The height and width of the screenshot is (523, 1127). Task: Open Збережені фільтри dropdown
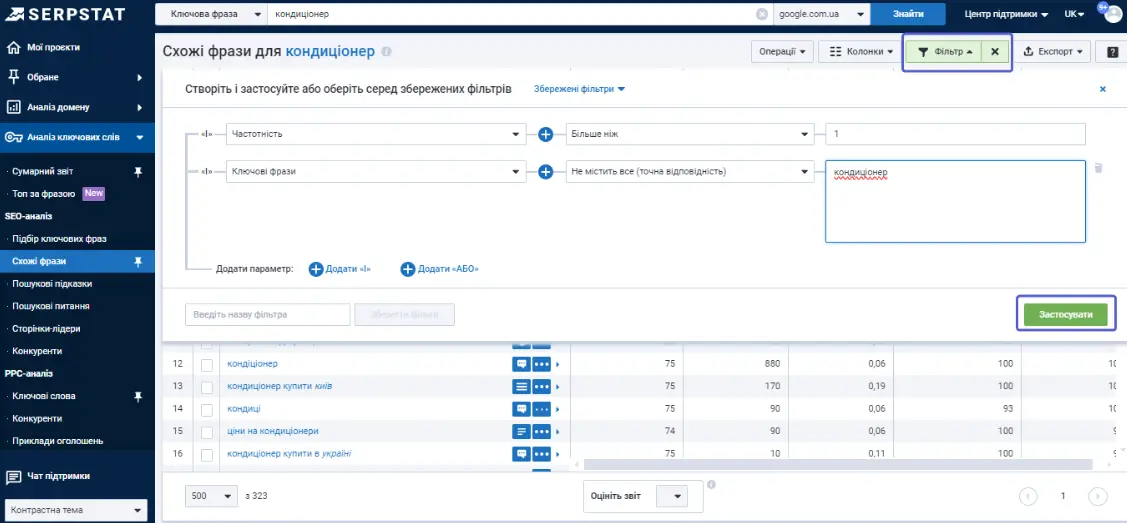coord(579,89)
